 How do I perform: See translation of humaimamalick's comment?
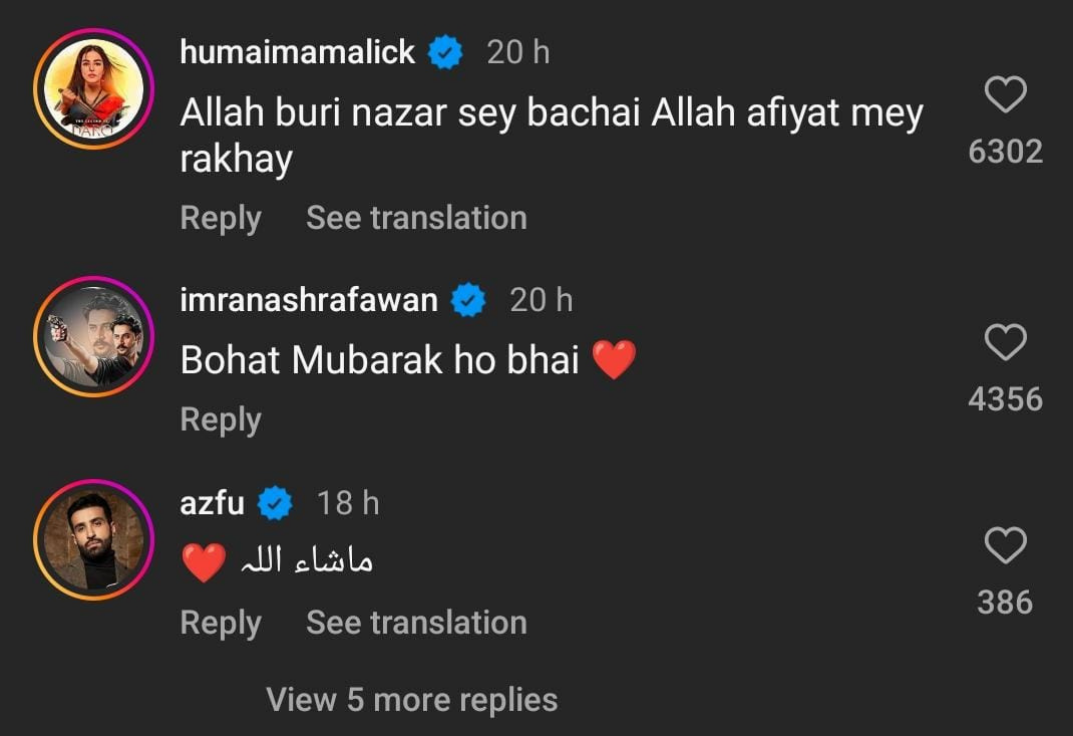pos(416,218)
